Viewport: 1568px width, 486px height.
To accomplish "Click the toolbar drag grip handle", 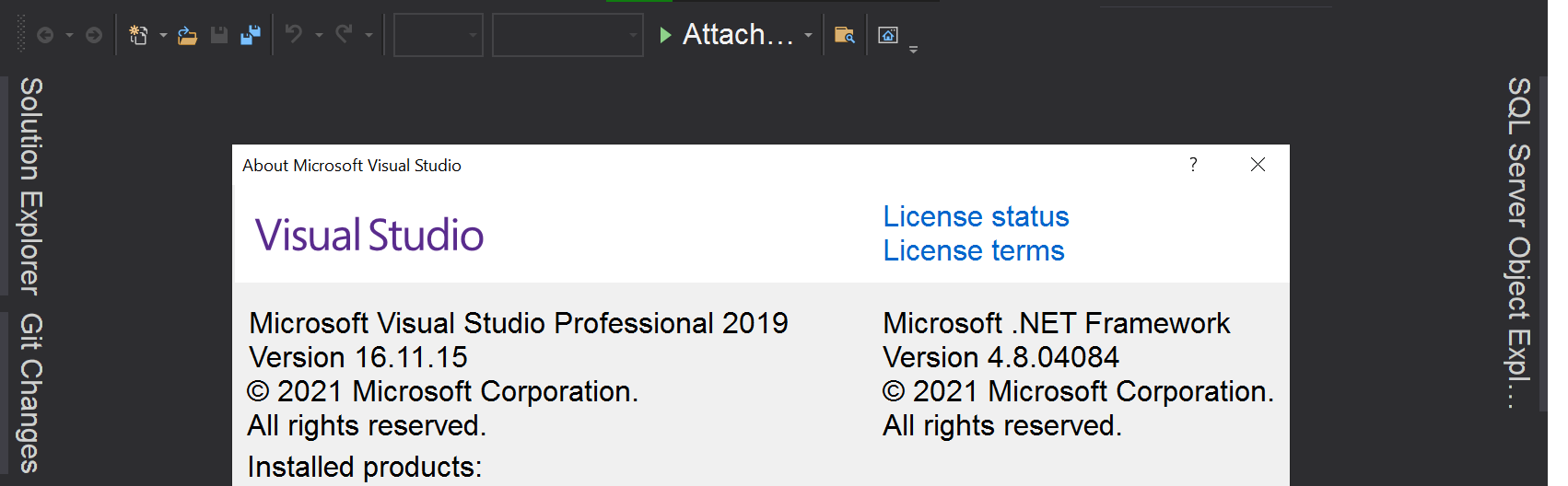I will coord(22,34).
